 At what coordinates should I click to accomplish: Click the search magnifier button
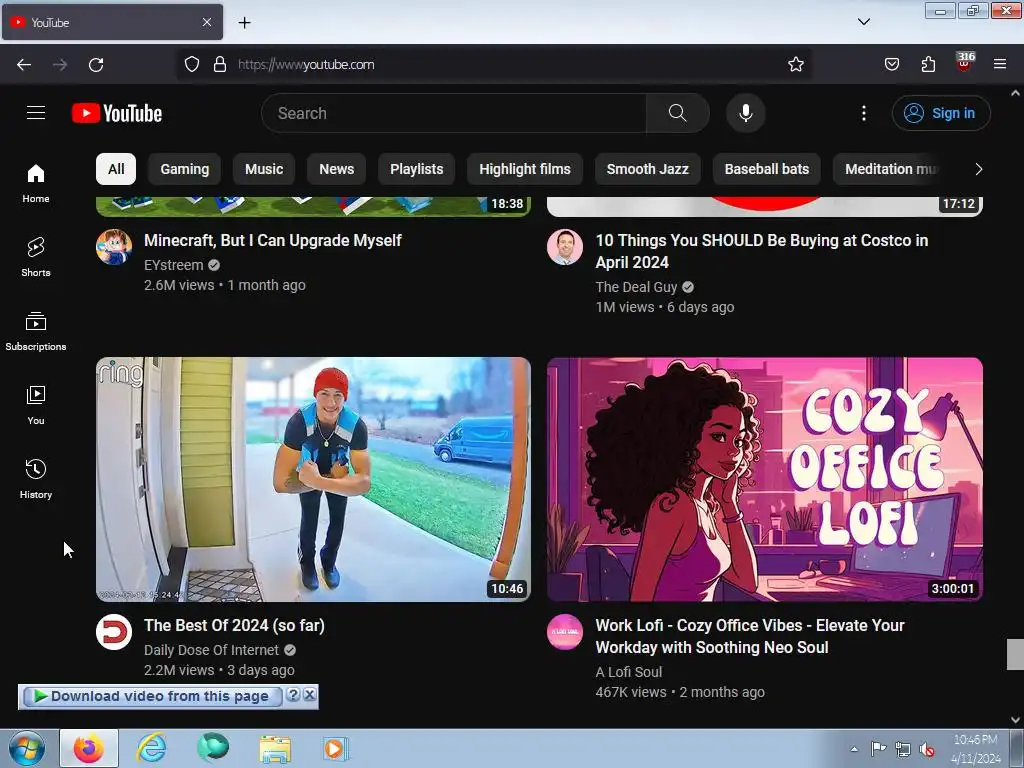pyautogui.click(x=677, y=113)
